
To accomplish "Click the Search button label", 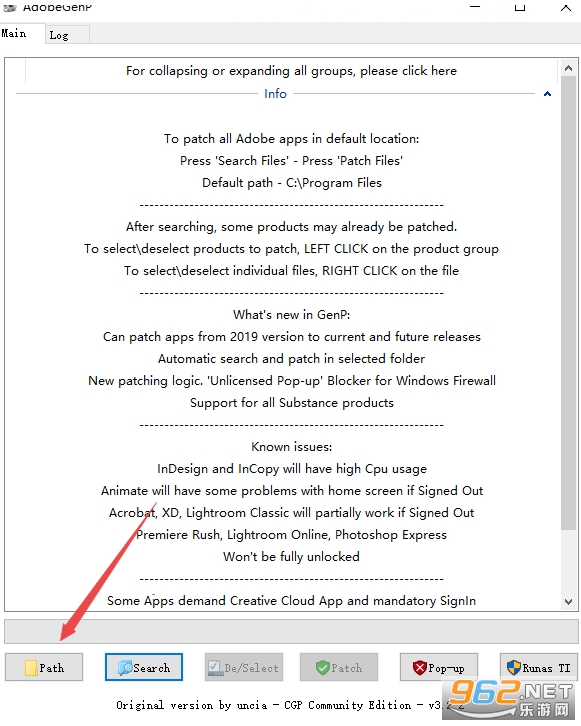I will [151, 668].
